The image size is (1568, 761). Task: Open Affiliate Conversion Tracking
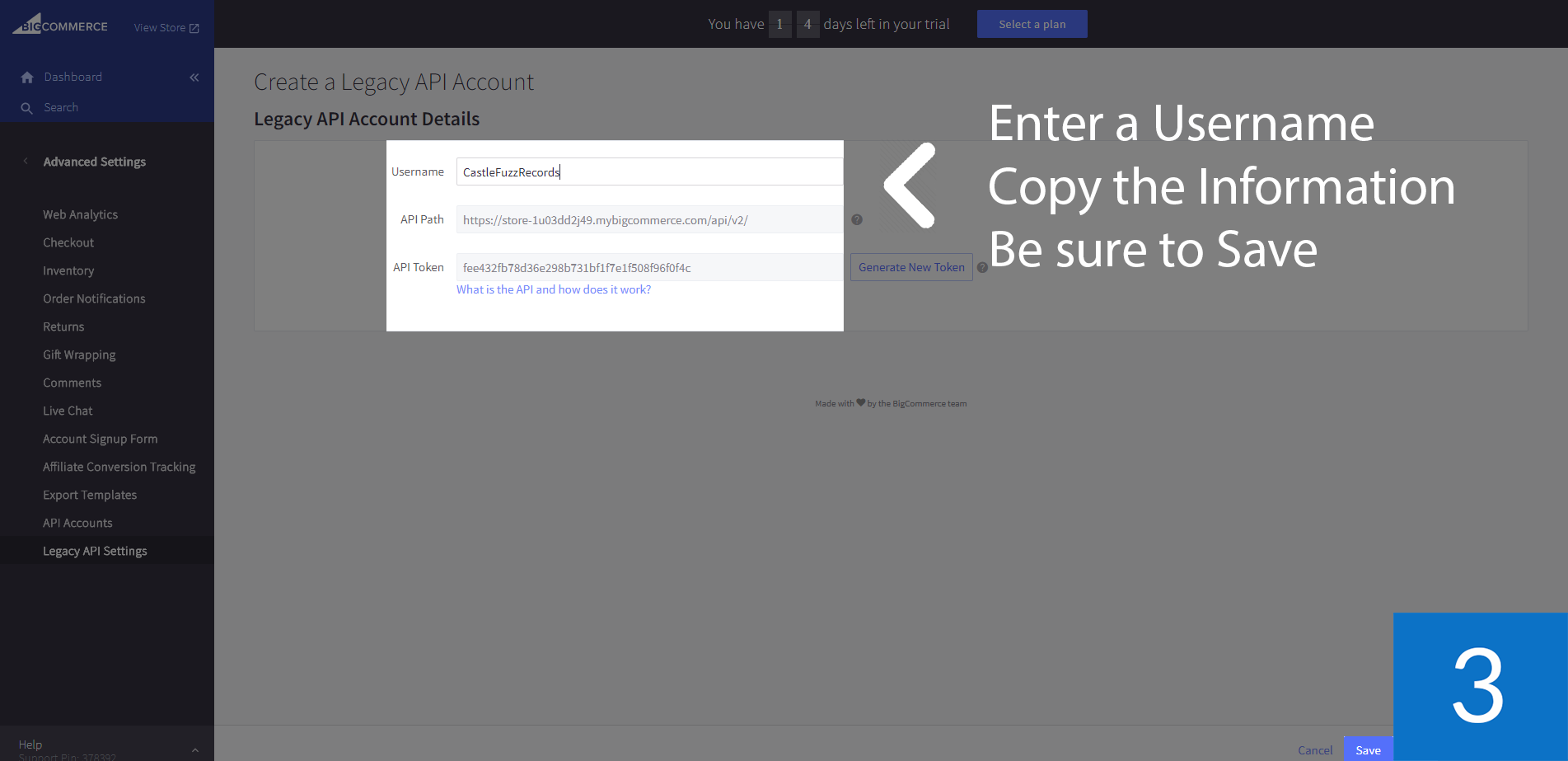pos(119,467)
